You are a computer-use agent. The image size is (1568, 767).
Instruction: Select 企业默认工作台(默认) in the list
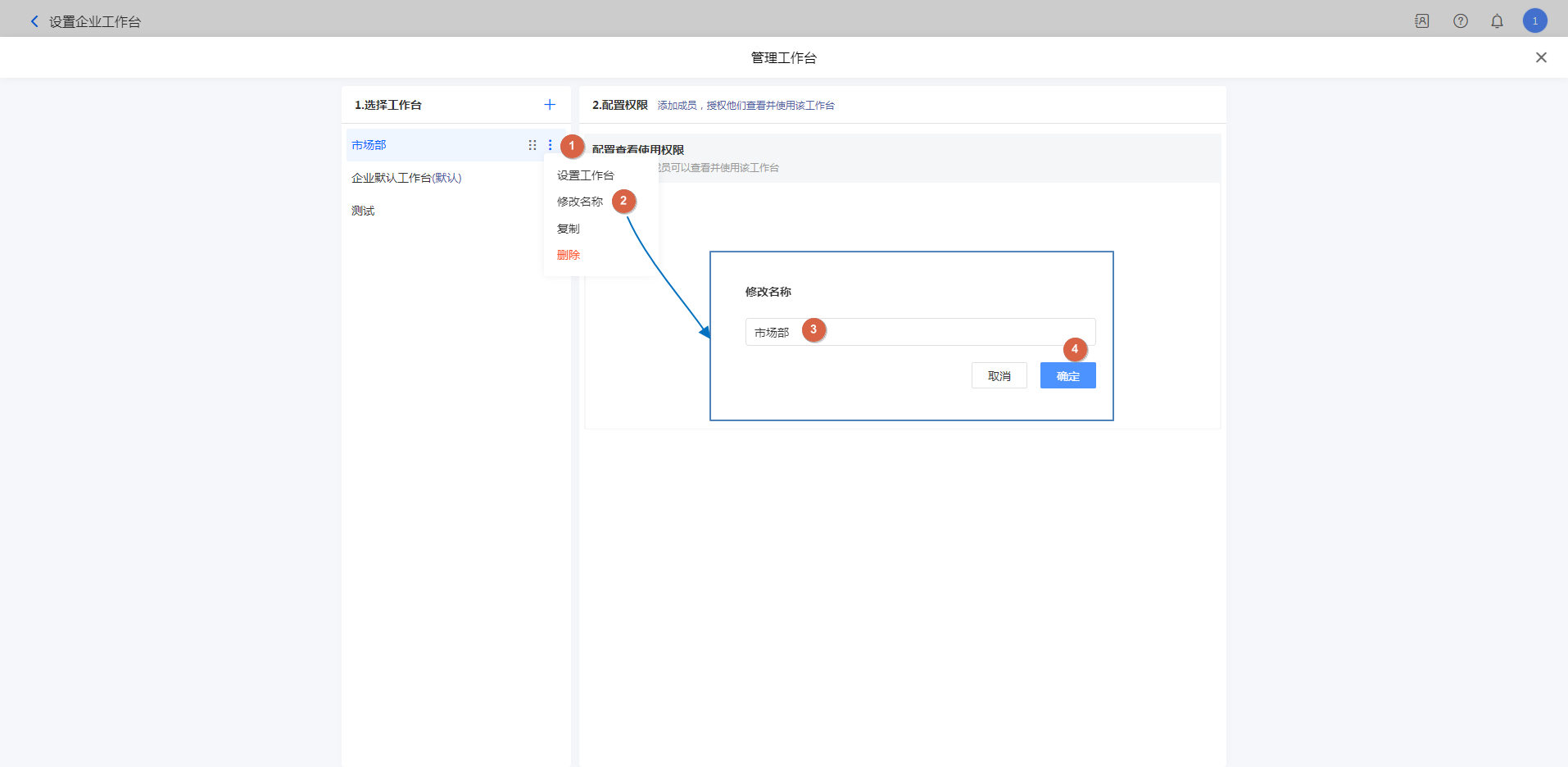(x=406, y=178)
